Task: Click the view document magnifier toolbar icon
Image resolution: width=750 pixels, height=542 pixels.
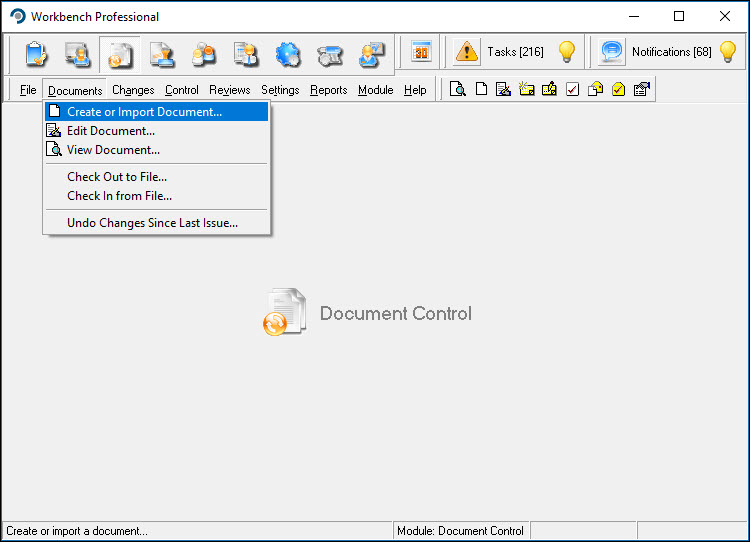Action: click(x=458, y=89)
